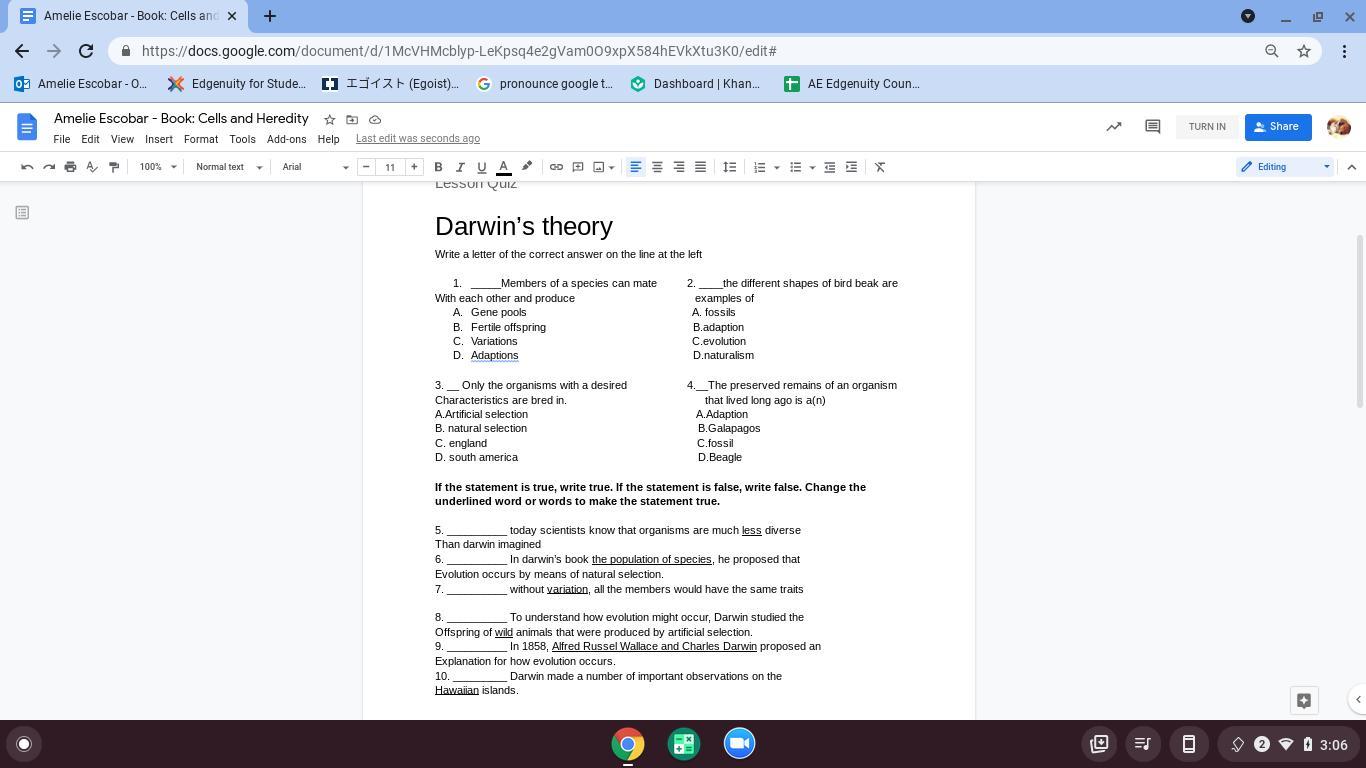Click the font size input field
Image resolution: width=1366 pixels, height=768 pixels.
[390, 167]
